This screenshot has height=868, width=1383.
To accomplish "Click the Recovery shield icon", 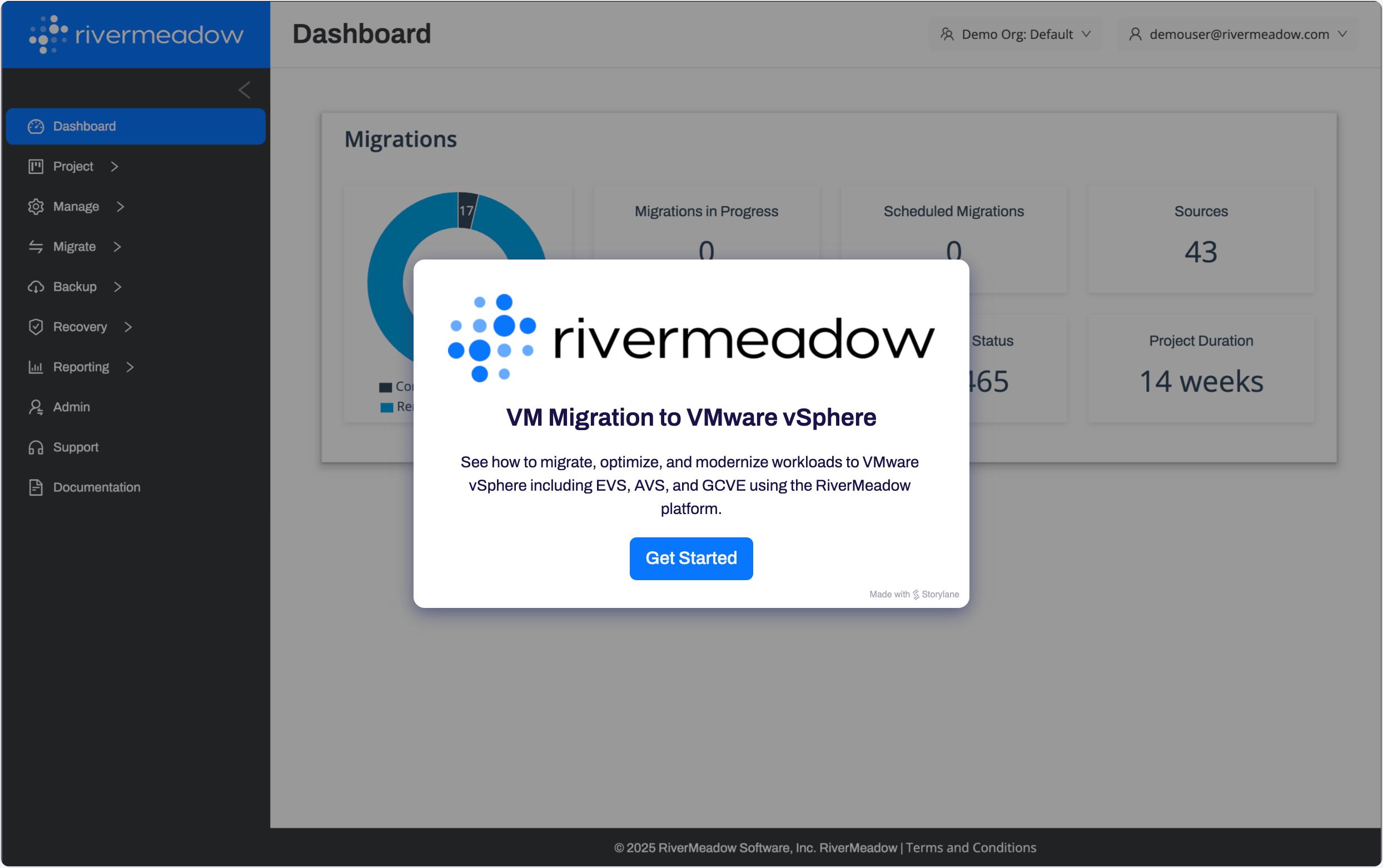I will [36, 327].
